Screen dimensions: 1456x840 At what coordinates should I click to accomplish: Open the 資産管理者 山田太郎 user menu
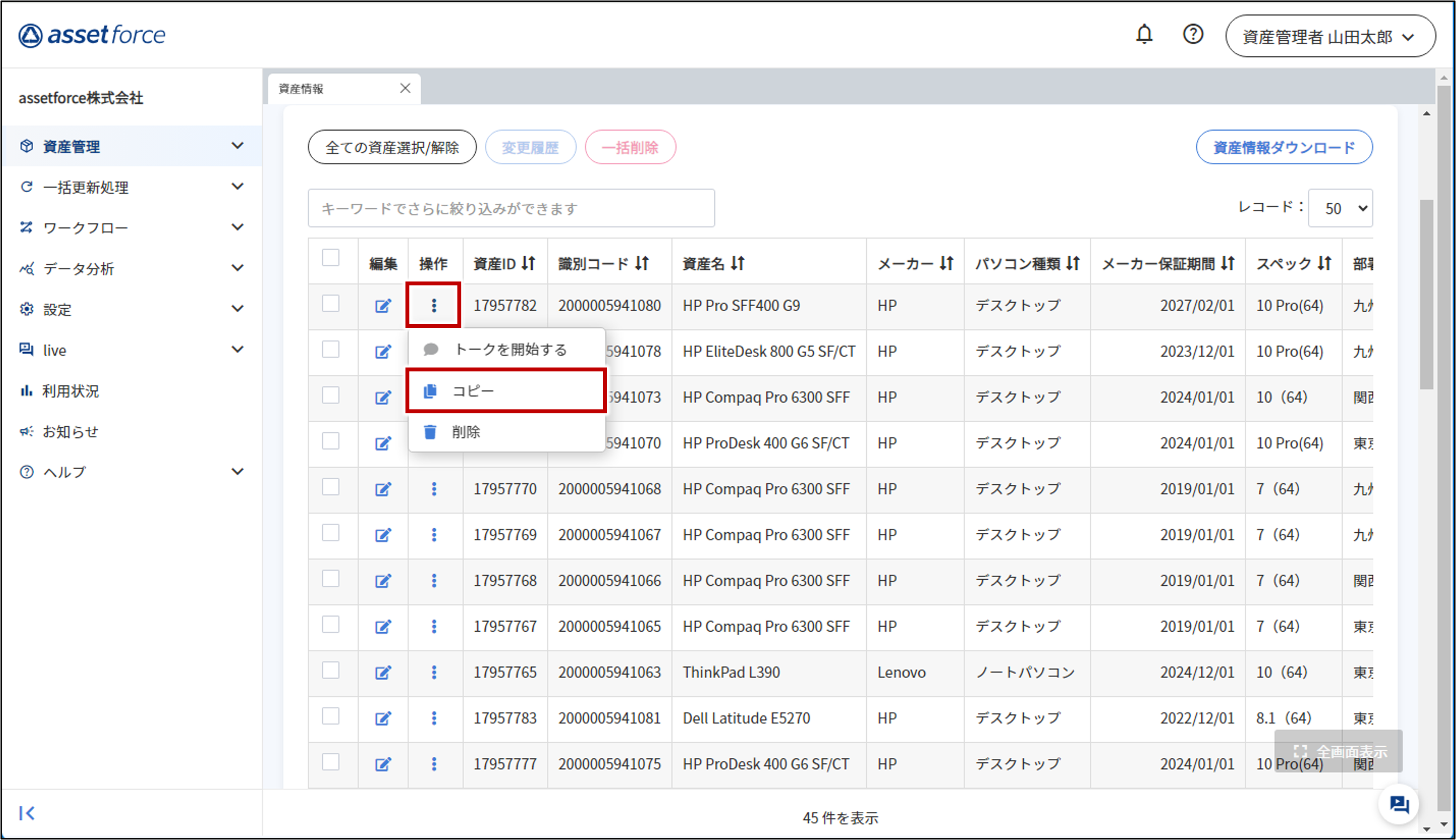1330,36
